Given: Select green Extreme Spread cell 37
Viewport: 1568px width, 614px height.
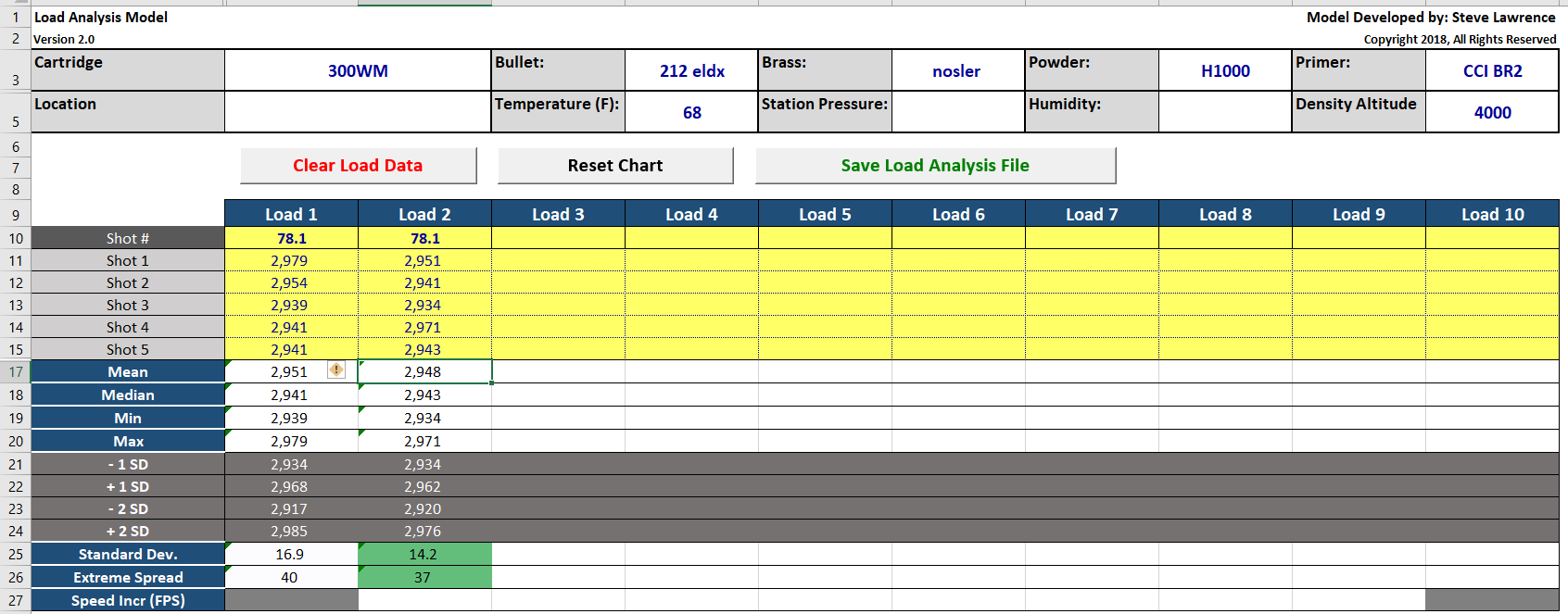Looking at the screenshot, I should [x=424, y=578].
